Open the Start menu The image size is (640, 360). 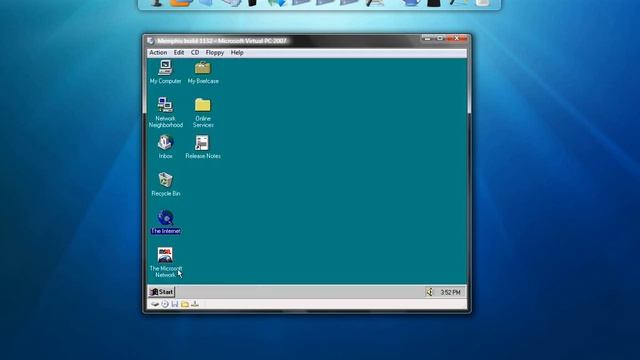click(x=162, y=292)
